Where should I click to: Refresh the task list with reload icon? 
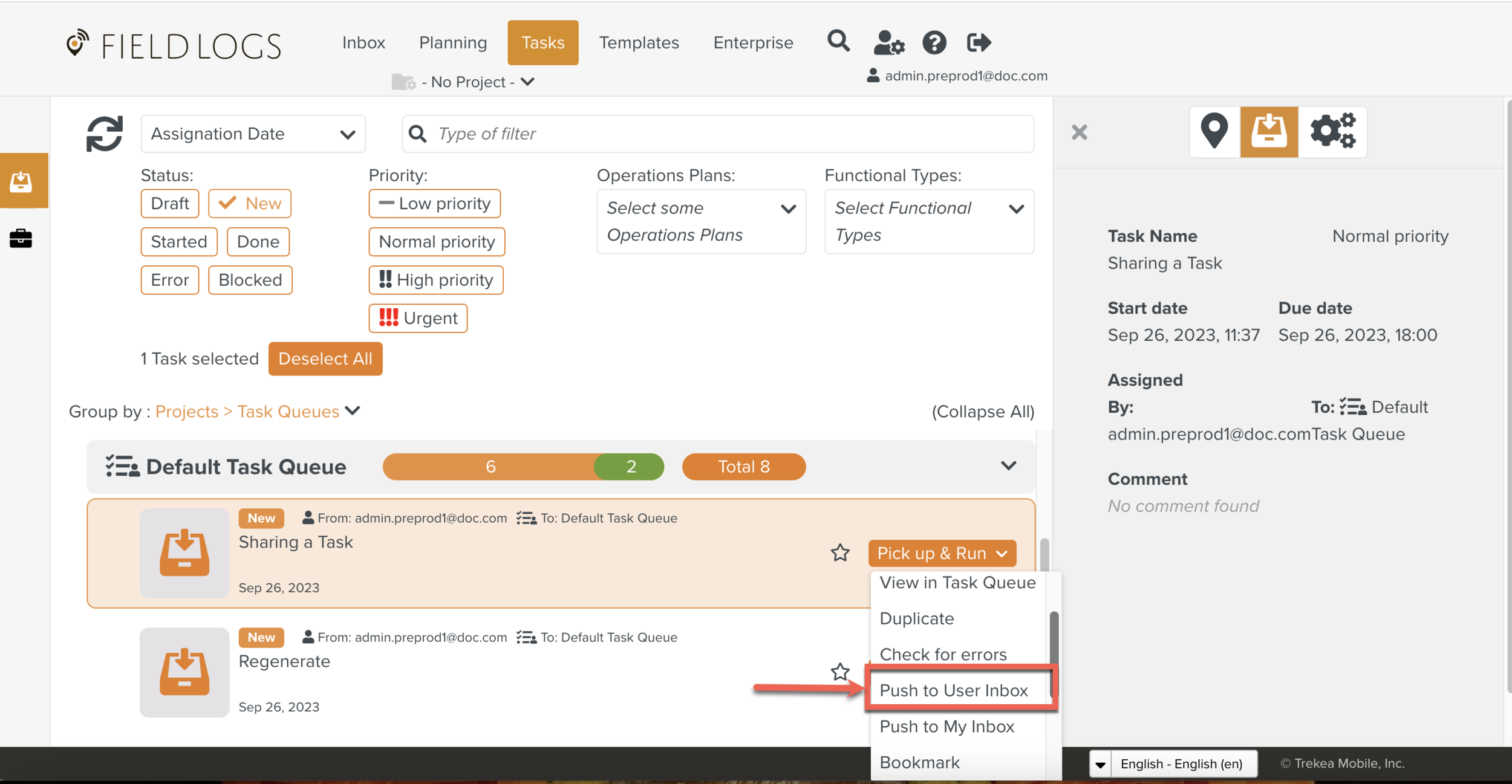[x=104, y=134]
